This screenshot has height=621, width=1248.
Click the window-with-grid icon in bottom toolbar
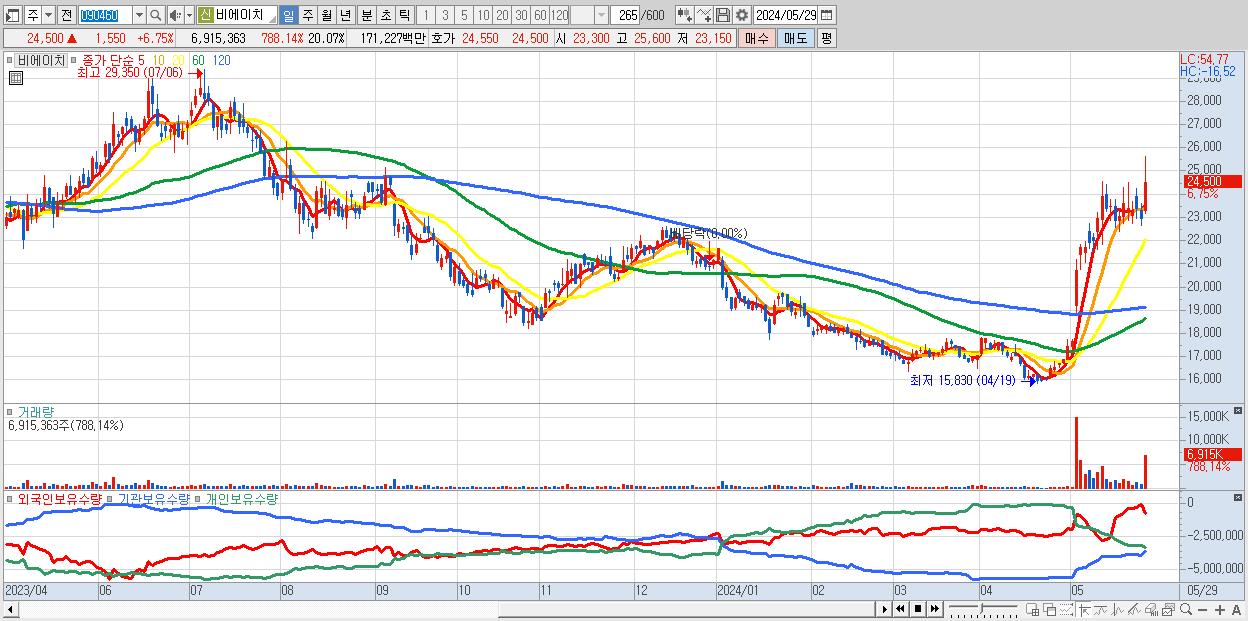[x=1033, y=610]
